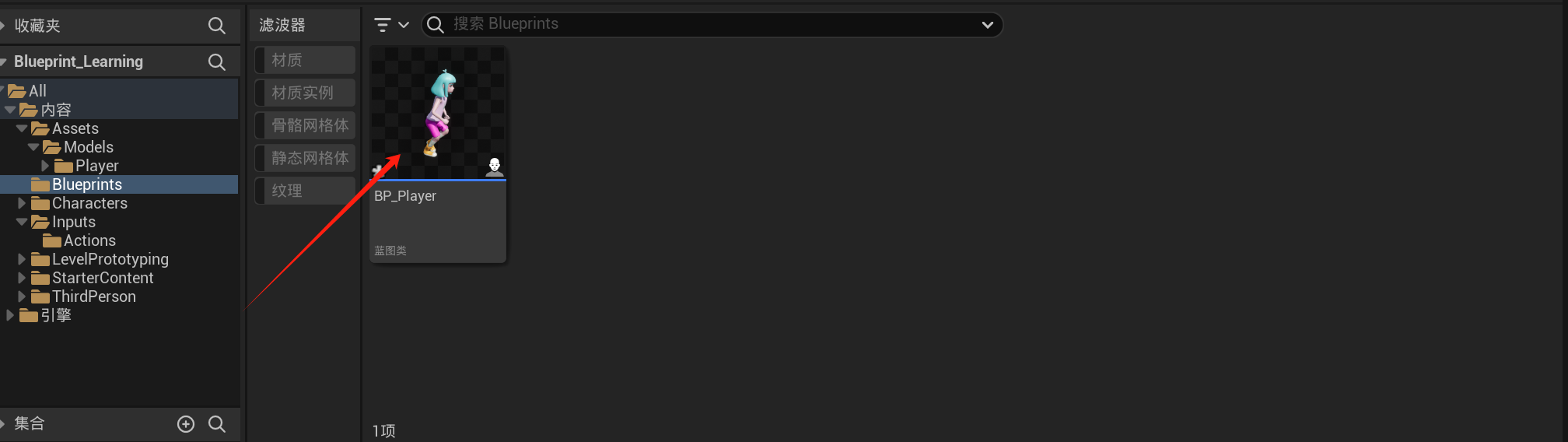Click the Blueprints folder icon

point(40,184)
